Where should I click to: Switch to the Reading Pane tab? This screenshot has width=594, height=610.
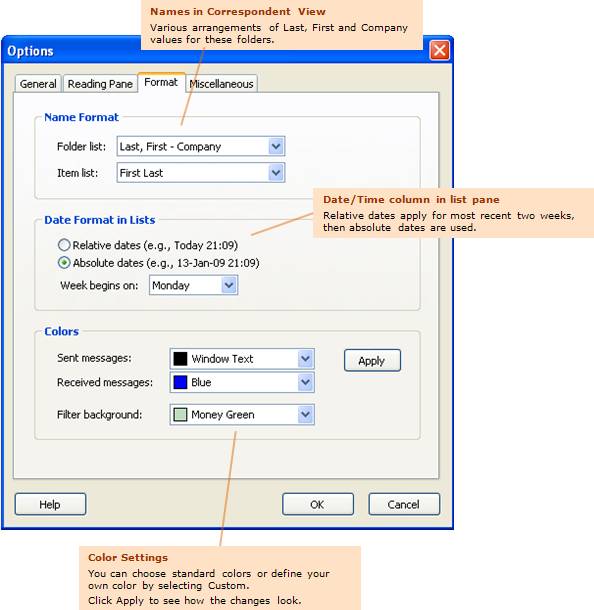point(100,84)
